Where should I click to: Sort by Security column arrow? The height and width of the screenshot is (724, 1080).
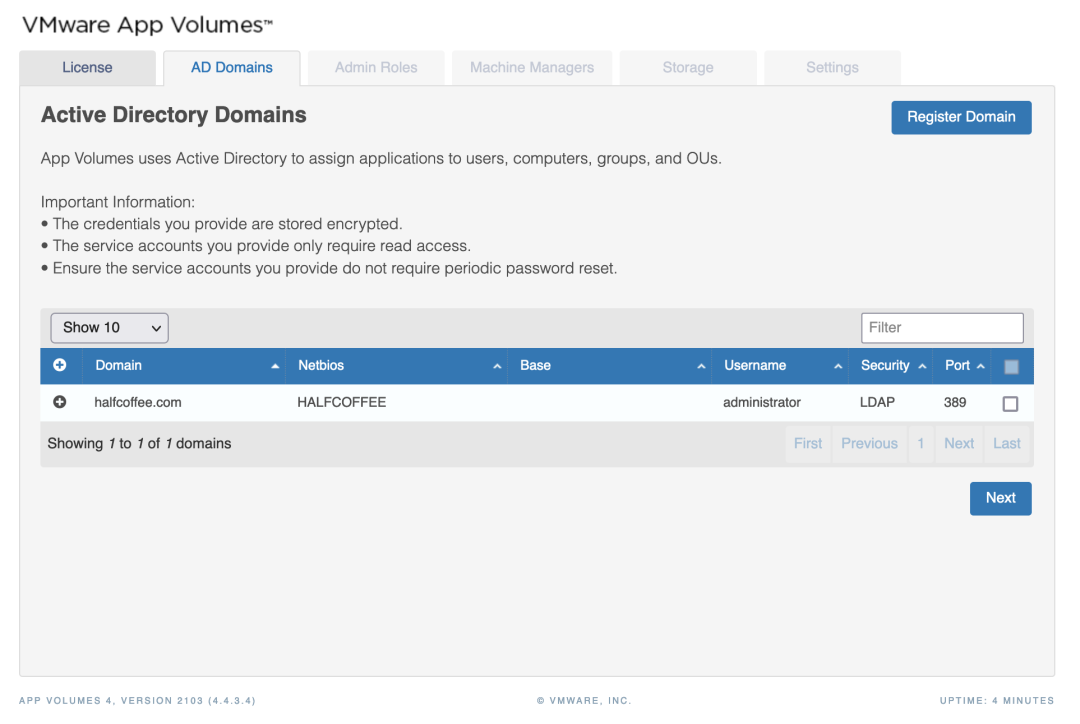pyautogui.click(x=922, y=366)
